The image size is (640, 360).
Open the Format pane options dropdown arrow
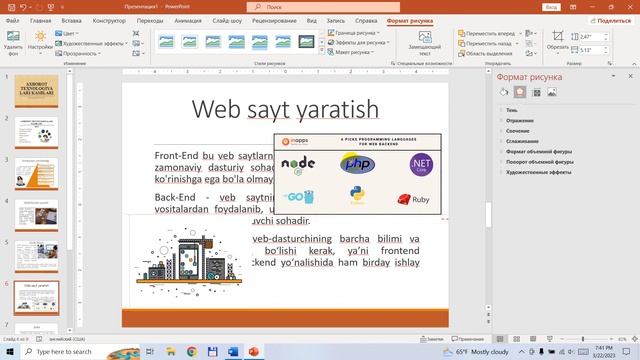[x=613, y=76]
